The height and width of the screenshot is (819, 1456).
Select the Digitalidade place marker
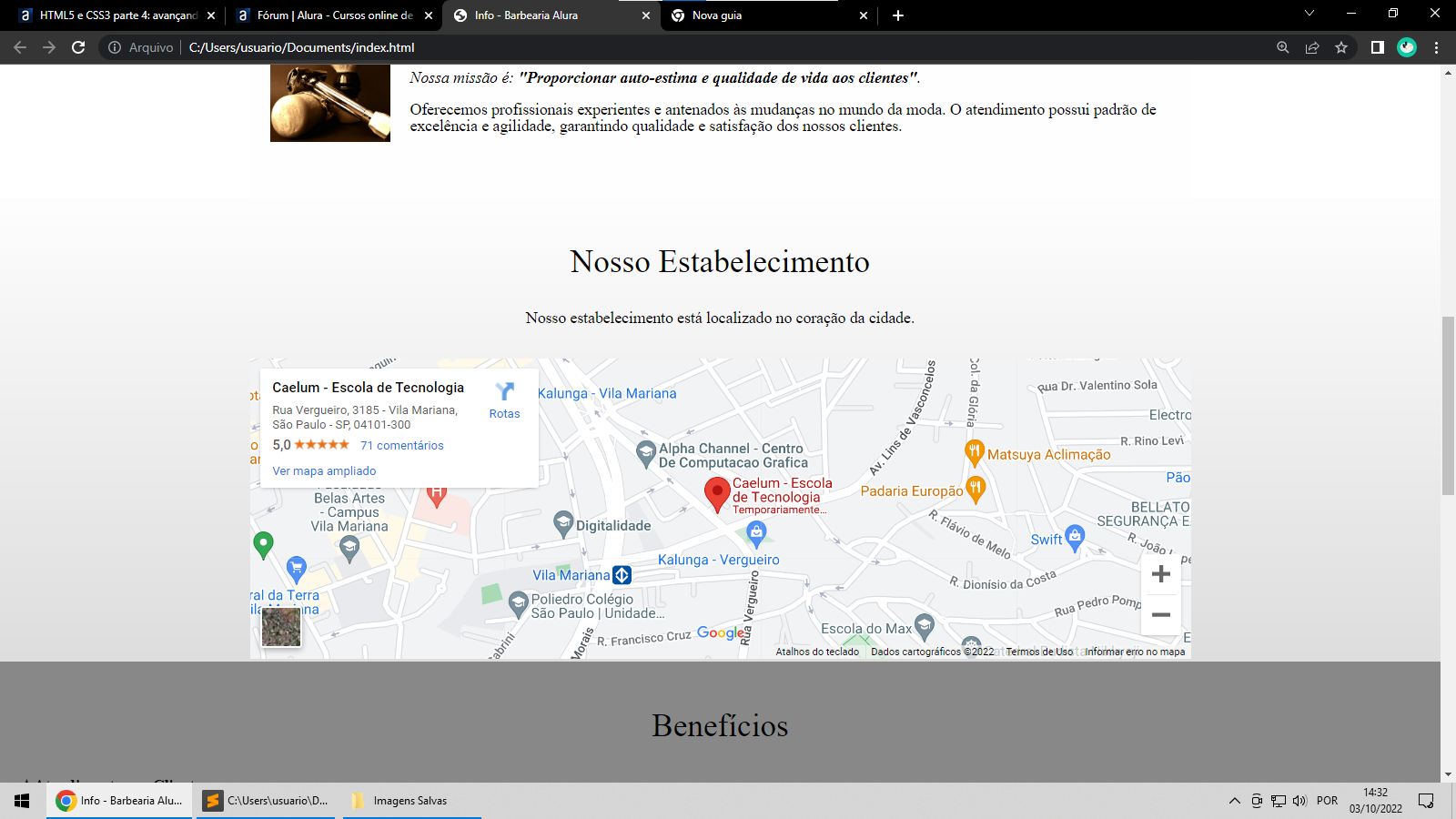click(x=563, y=524)
